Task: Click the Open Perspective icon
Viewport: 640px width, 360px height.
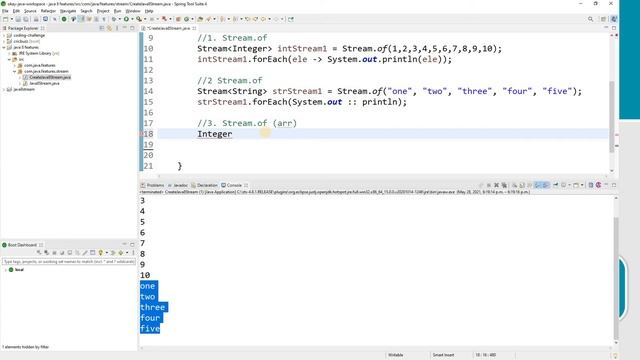Action: pyautogui.click(x=603, y=19)
